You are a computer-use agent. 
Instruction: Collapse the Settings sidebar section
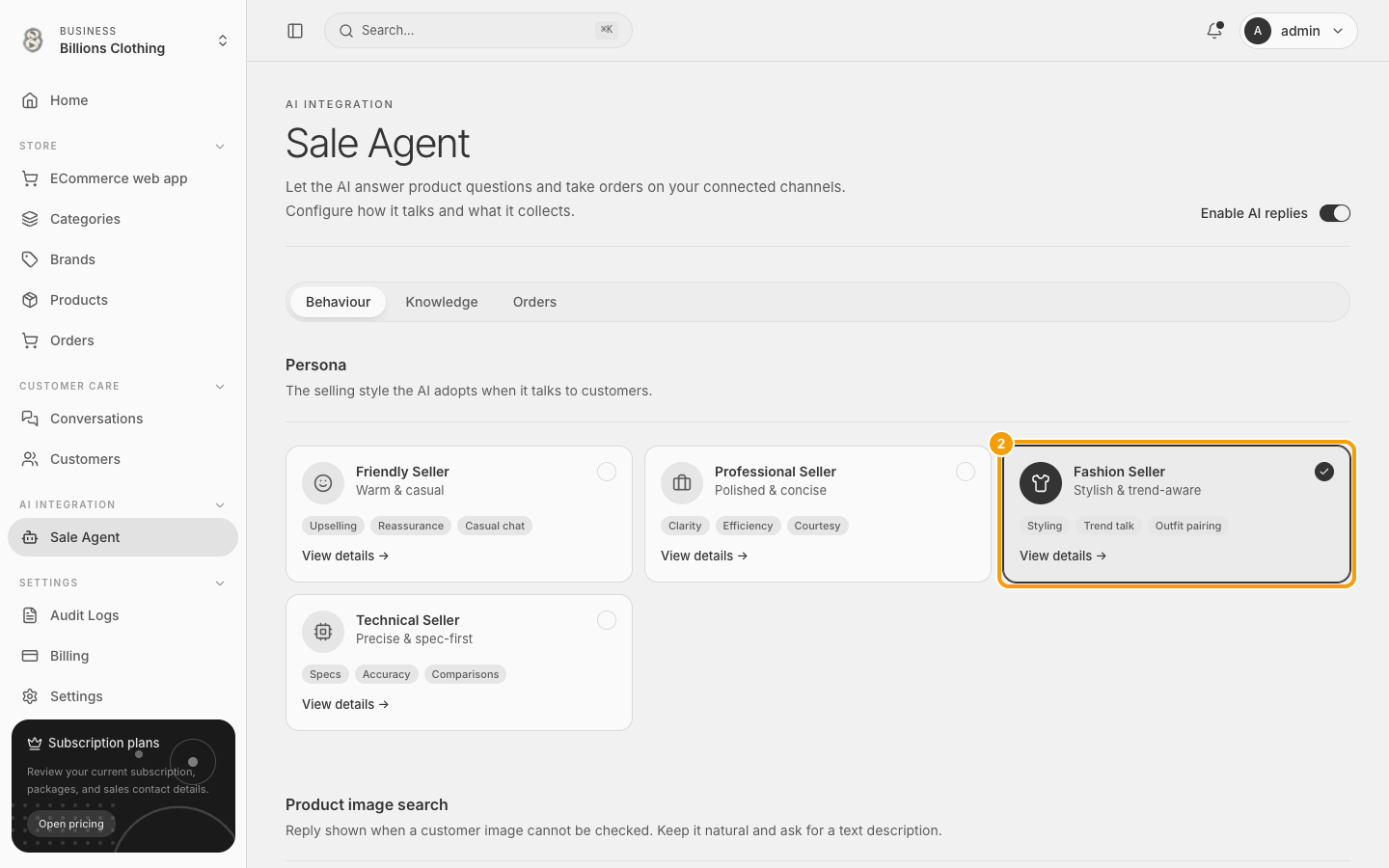click(220, 583)
